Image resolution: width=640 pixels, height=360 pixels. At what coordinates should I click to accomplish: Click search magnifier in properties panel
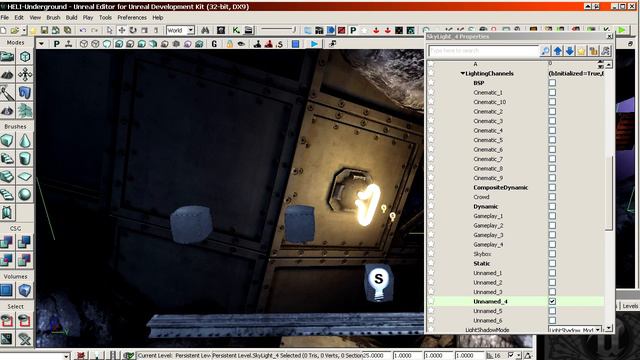pyautogui.click(x=545, y=51)
